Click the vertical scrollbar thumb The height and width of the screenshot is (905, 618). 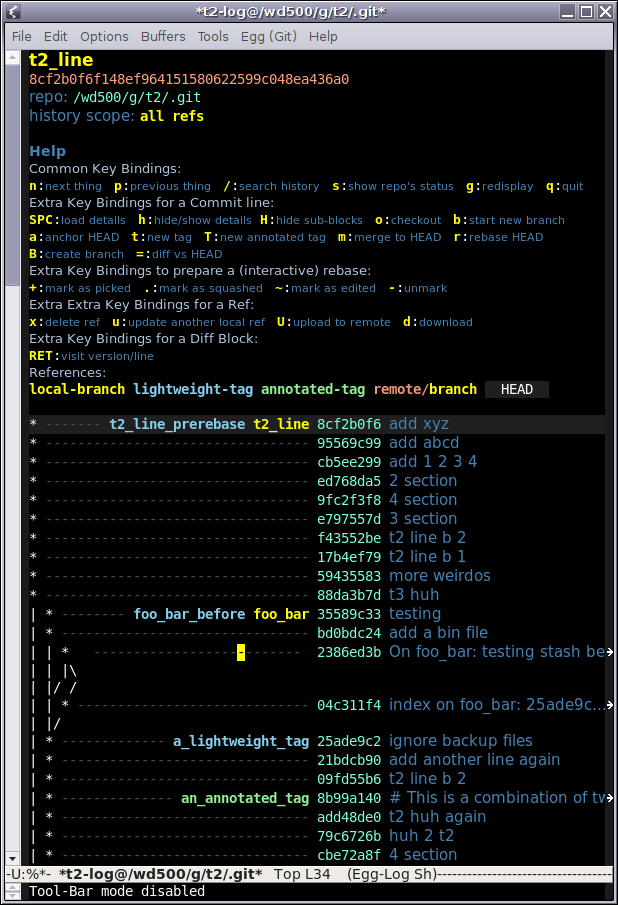coord(12,174)
